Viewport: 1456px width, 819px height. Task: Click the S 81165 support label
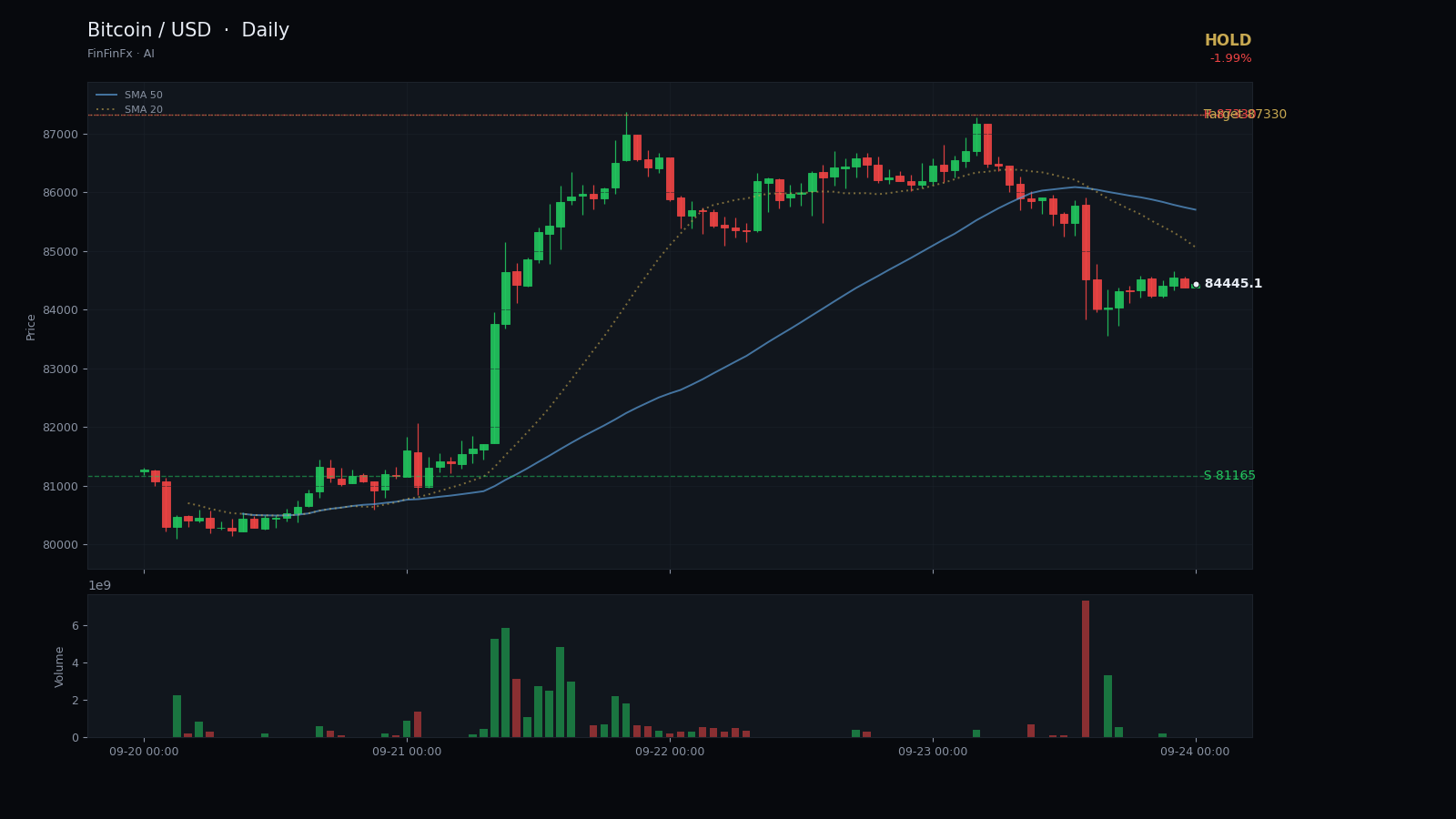click(x=1229, y=476)
